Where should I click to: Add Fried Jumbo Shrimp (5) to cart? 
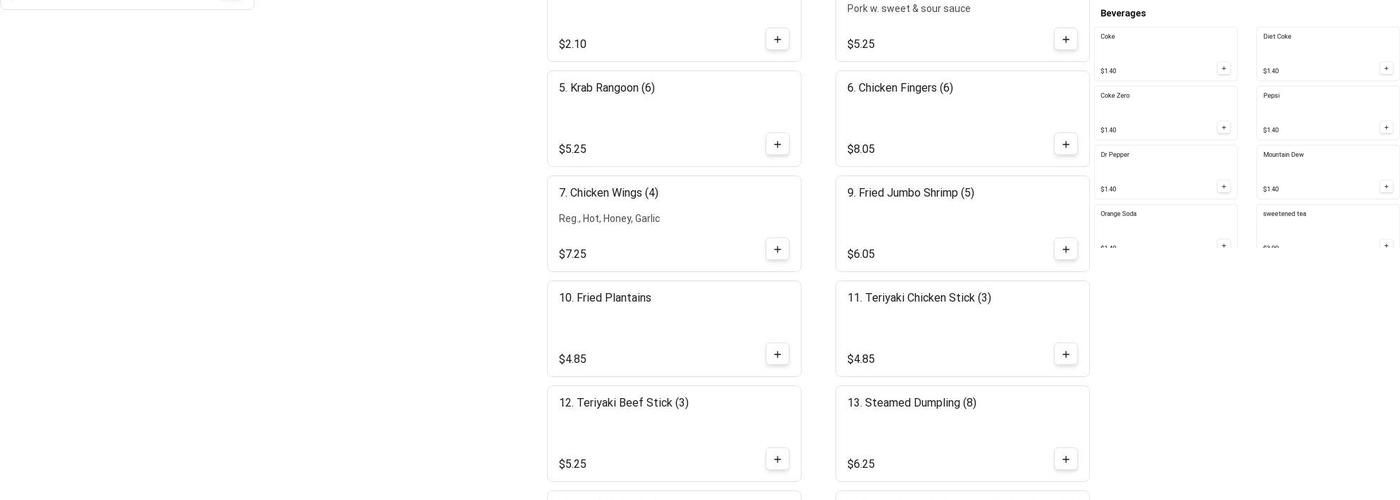coord(1065,249)
